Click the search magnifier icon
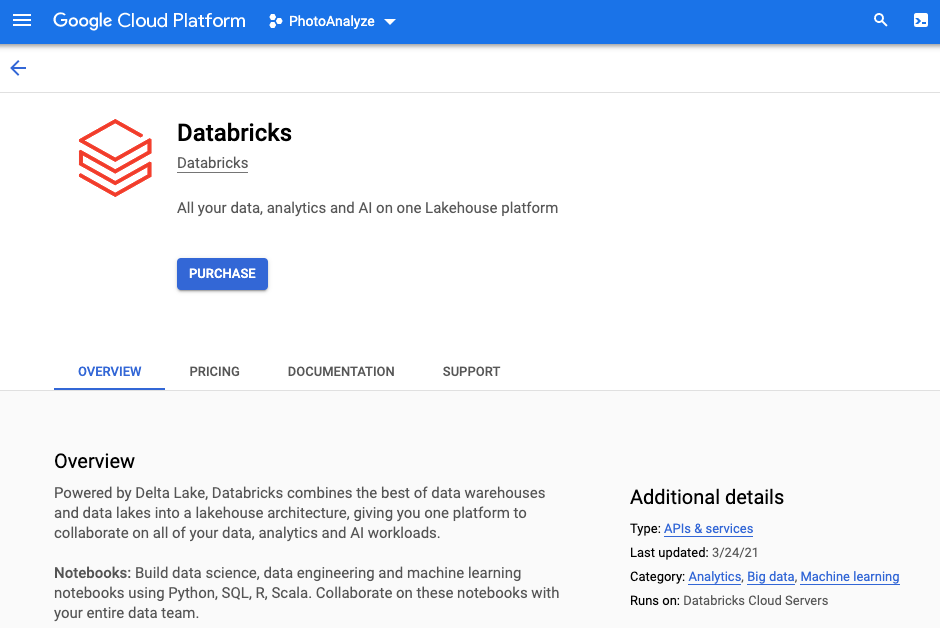 [880, 20]
